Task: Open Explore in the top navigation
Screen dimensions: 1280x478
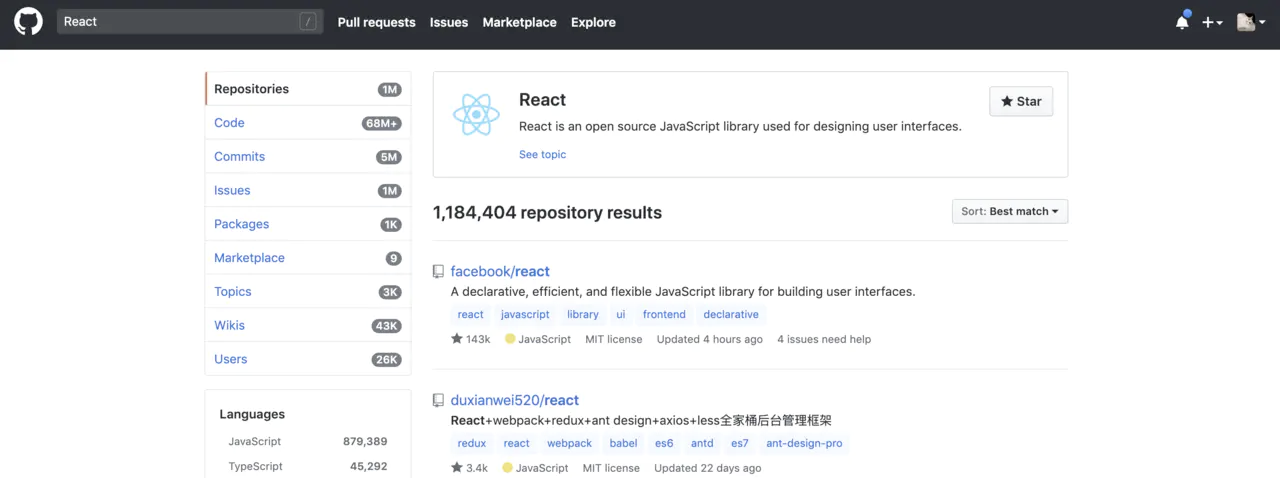Action: click(x=593, y=22)
